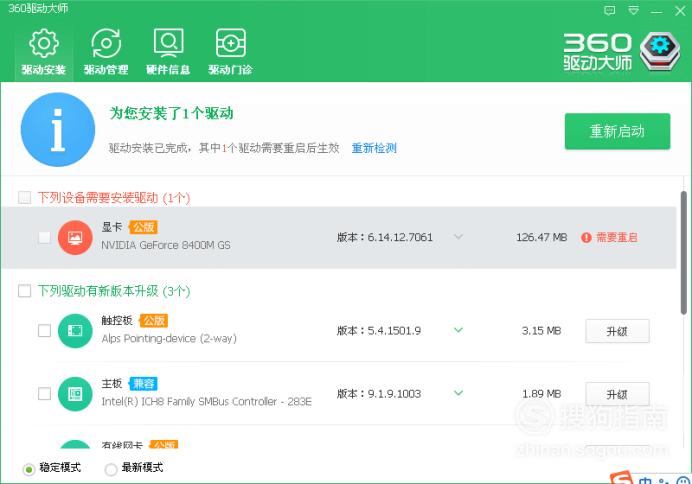
Task: Click the NVIDIA GeForce 8400M GS text
Action: tap(166, 245)
